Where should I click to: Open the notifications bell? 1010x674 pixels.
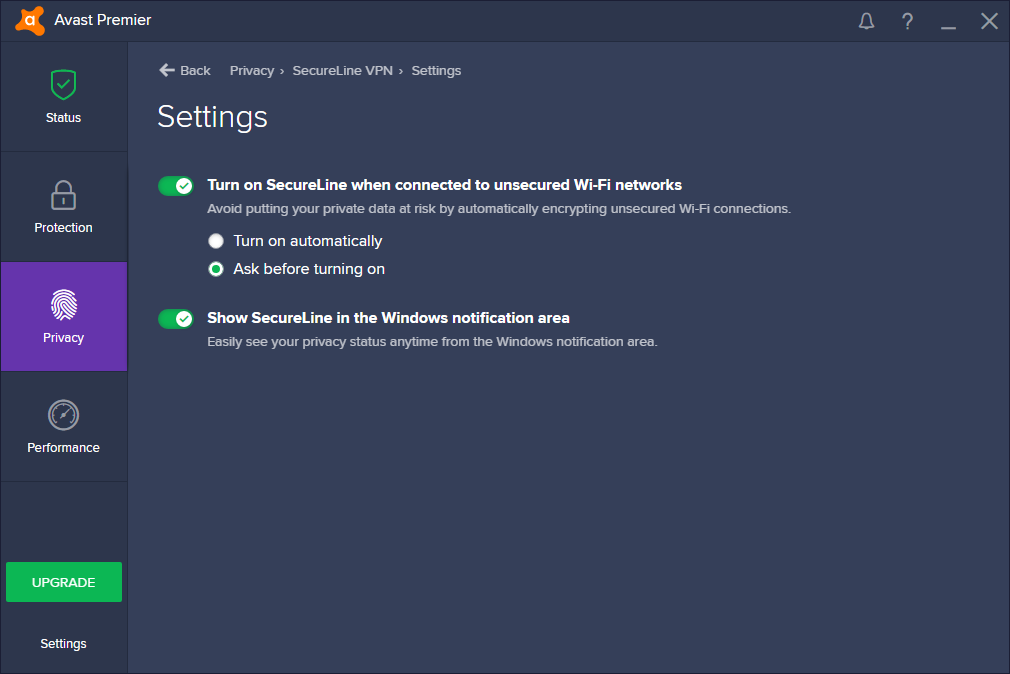pyautogui.click(x=866, y=21)
